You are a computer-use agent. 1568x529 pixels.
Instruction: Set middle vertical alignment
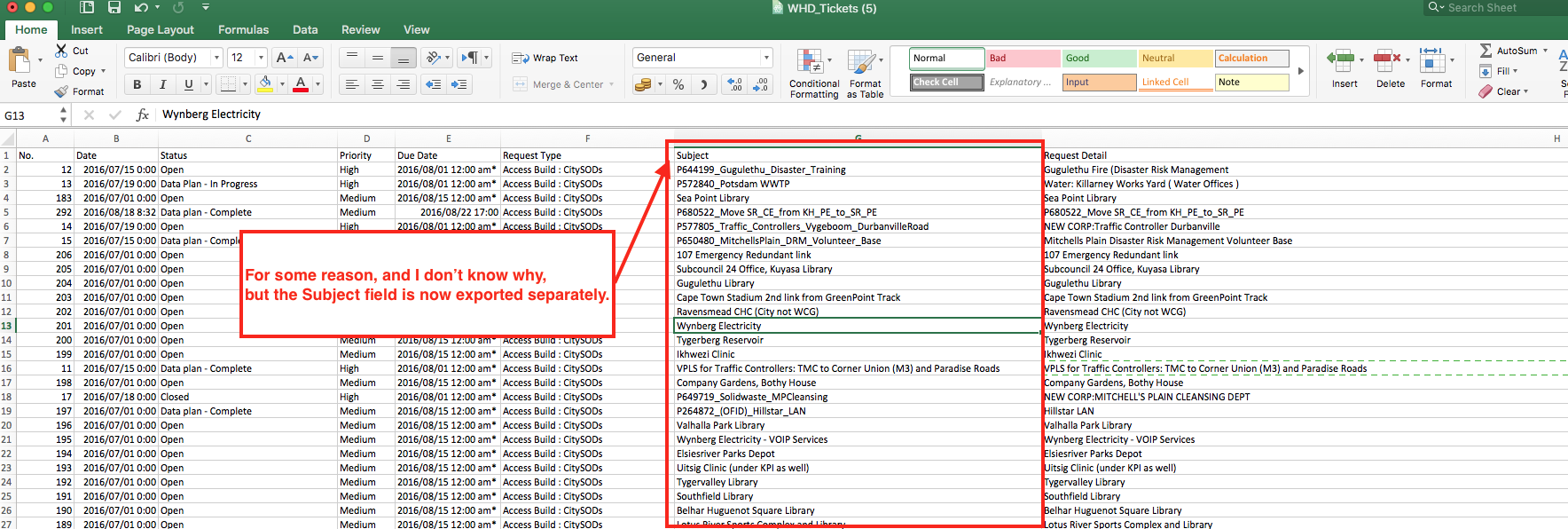378,58
